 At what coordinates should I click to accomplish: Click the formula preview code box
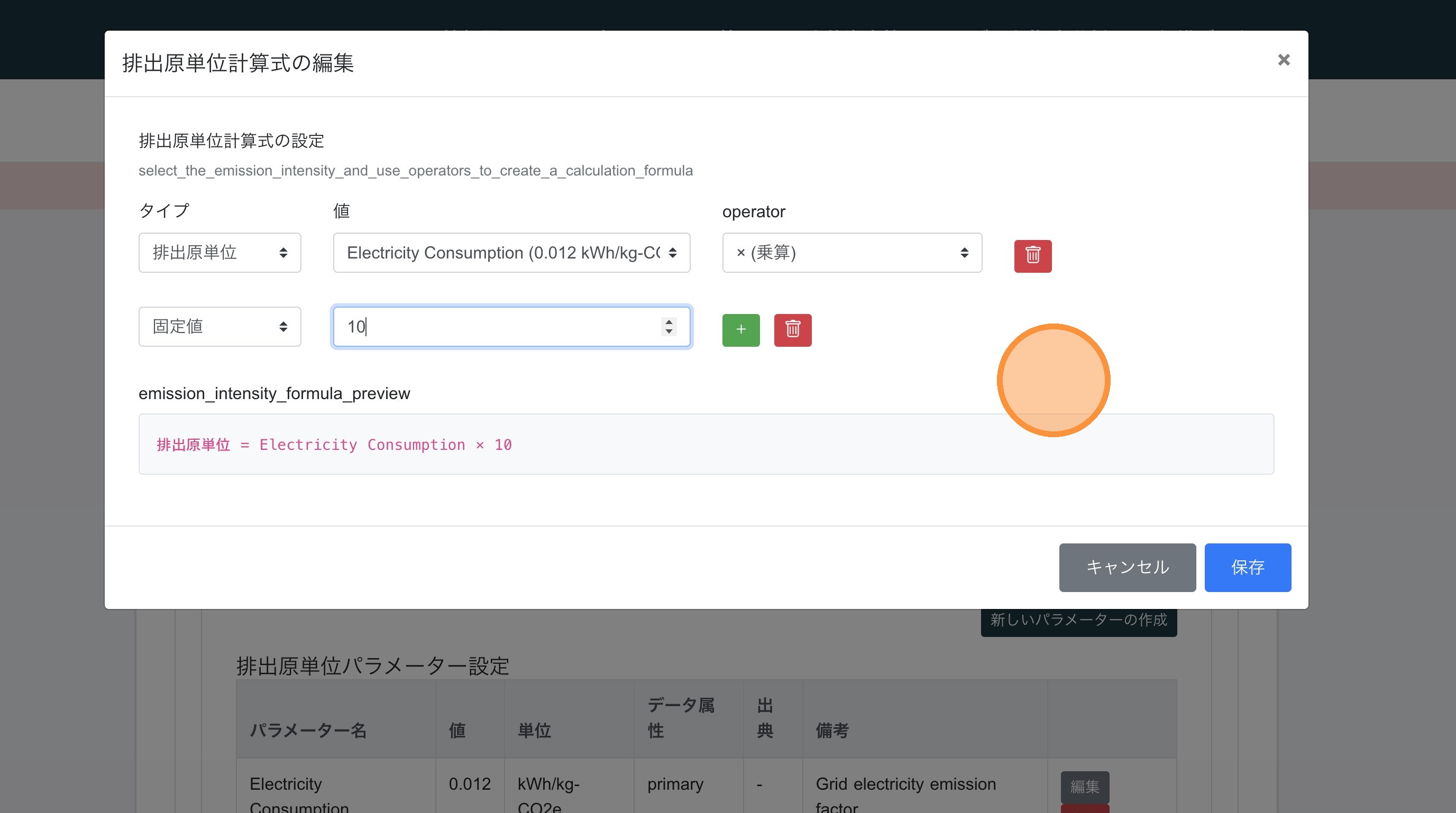706,444
